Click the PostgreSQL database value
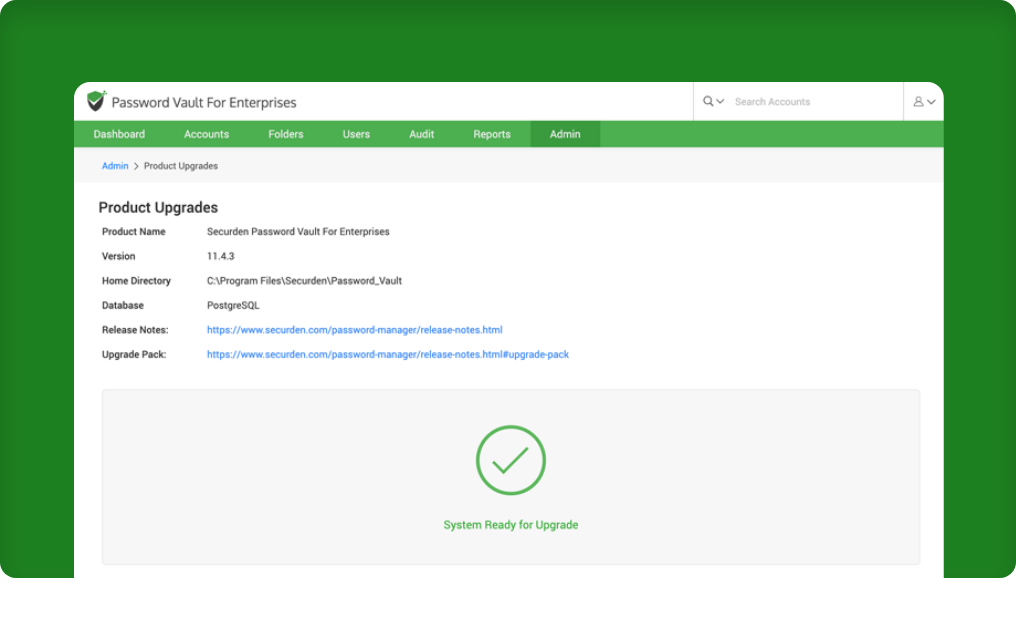This screenshot has height=618, width=1016. point(233,305)
